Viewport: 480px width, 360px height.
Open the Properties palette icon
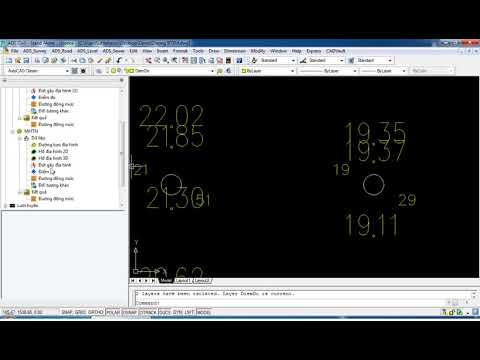(185, 60)
